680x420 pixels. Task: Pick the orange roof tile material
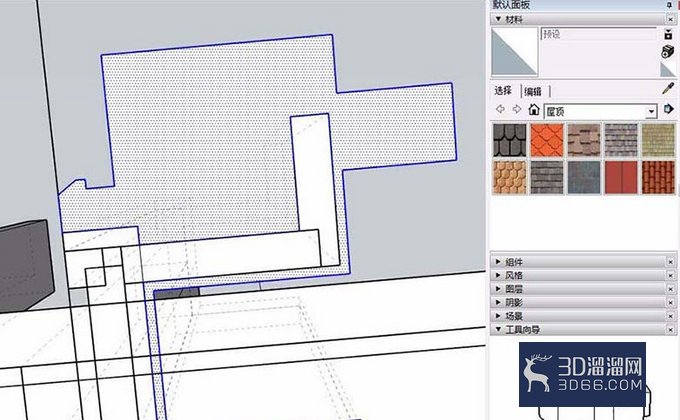(x=547, y=140)
